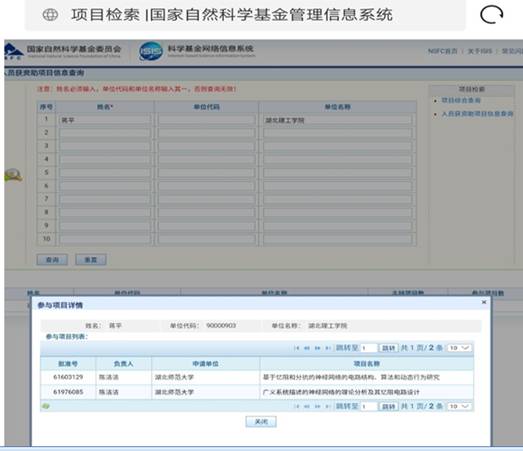Click the 申请单位 column header in the dialog

[205, 364]
